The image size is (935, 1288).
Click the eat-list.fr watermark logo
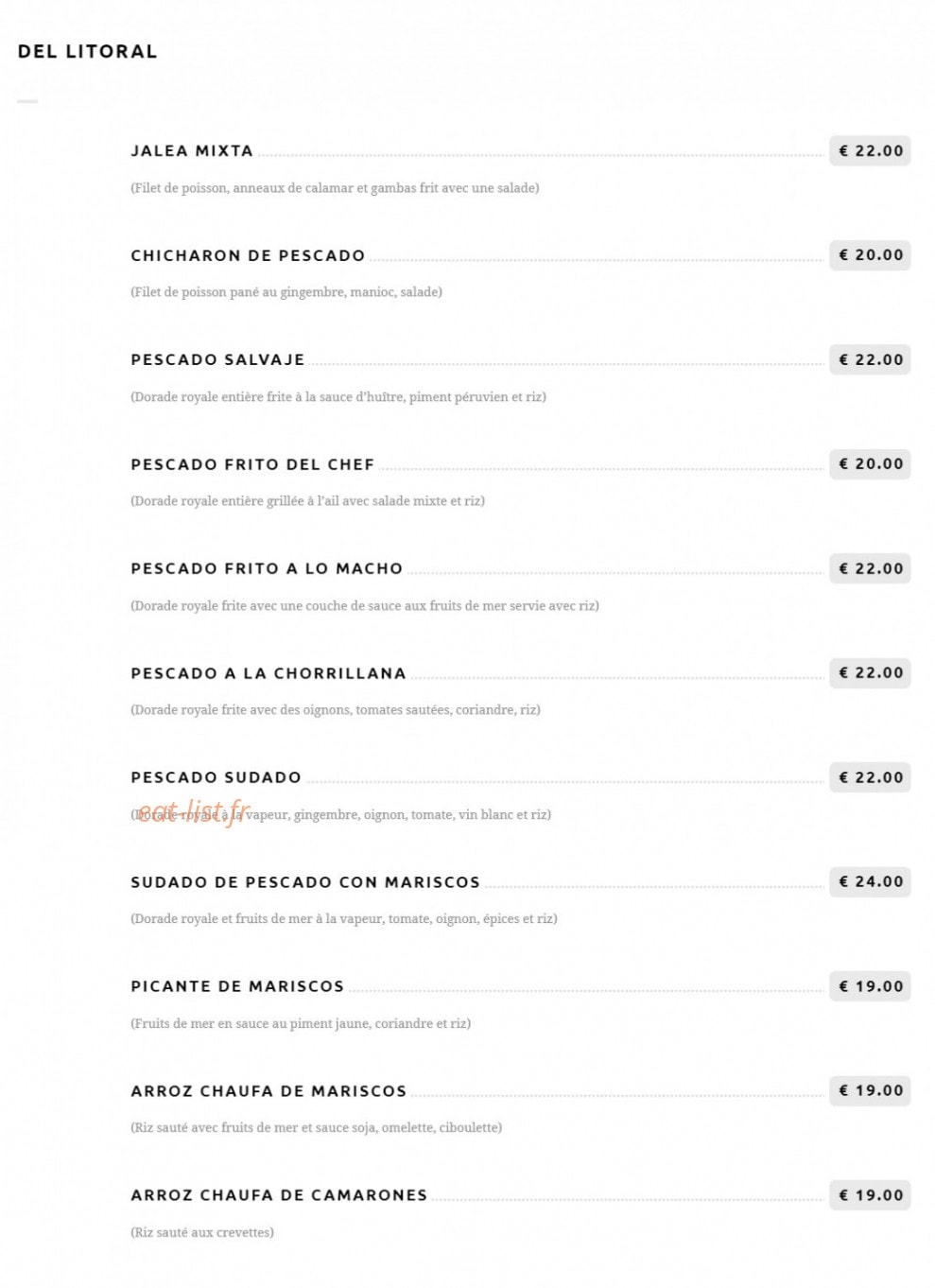[194, 812]
